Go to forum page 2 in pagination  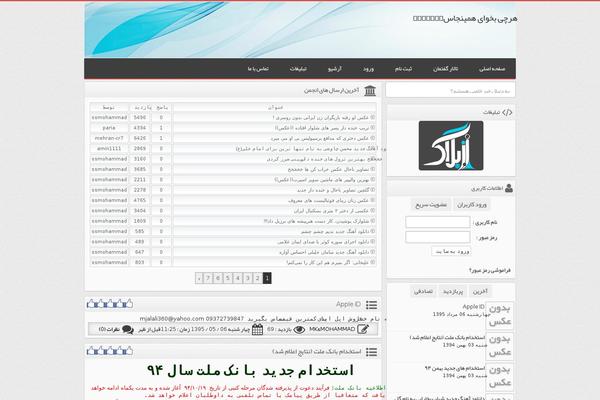pyautogui.click(x=258, y=278)
